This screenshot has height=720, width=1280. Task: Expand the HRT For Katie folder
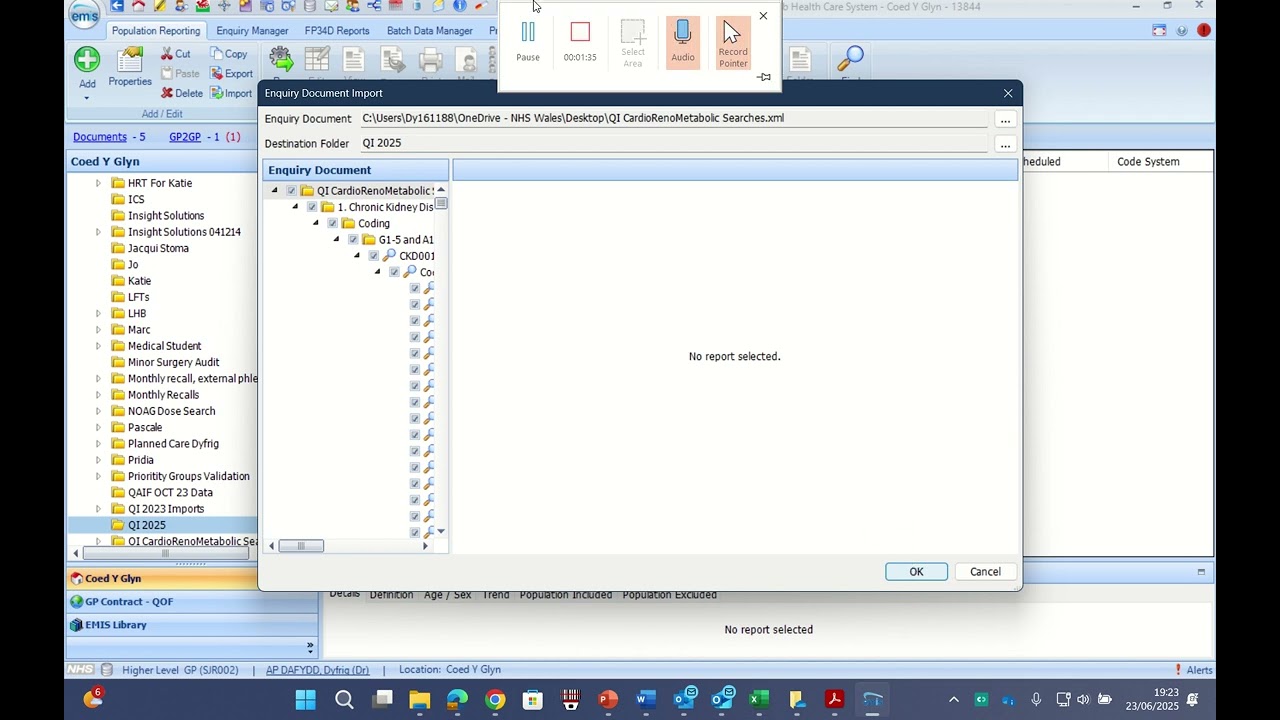(98, 183)
